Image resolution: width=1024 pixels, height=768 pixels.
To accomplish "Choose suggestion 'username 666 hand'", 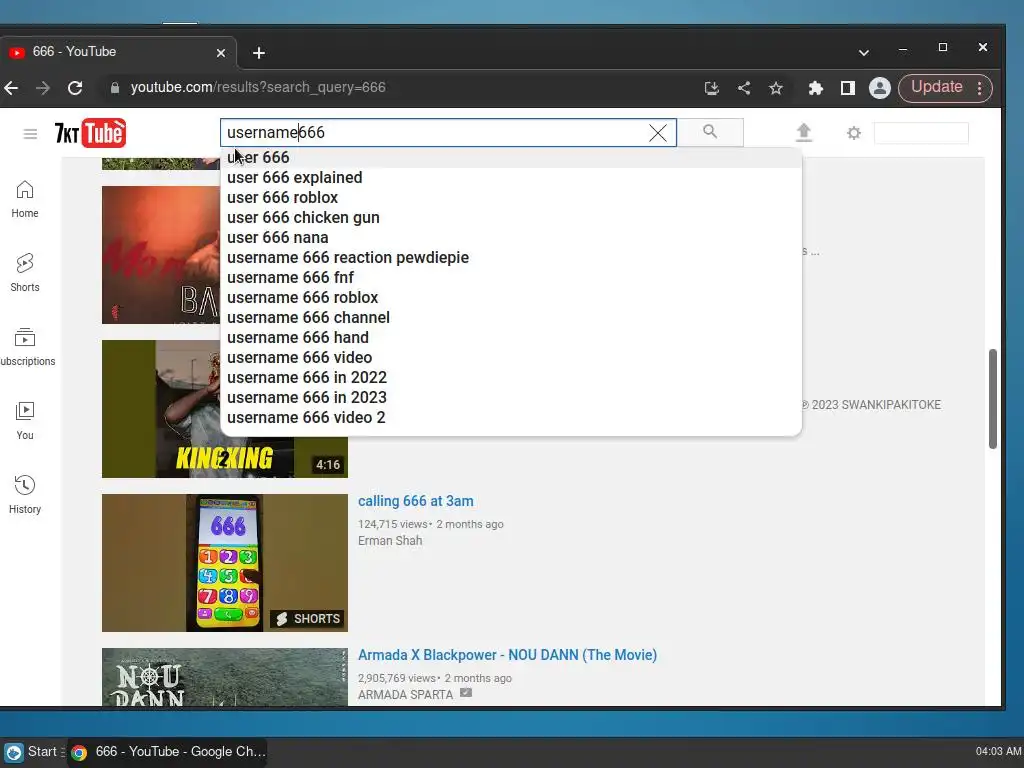I will (x=511, y=338).
